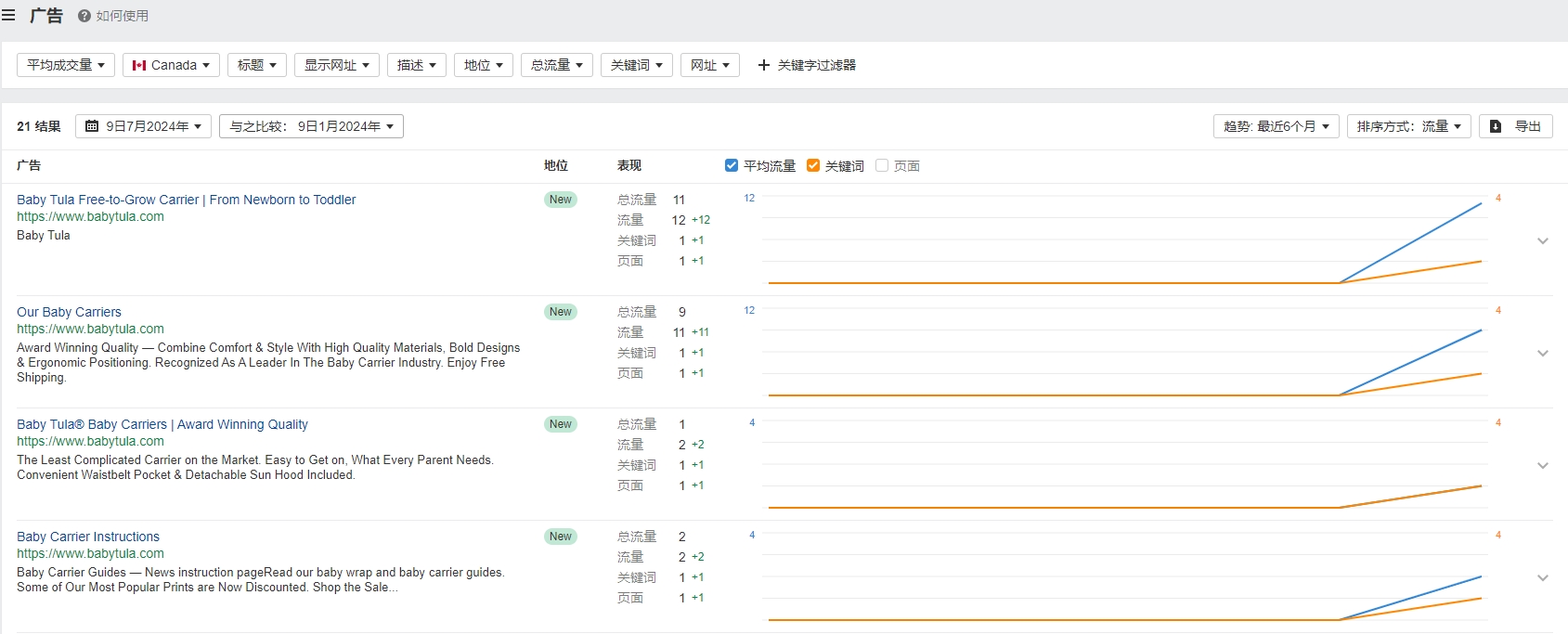Click the New badge in Baby Carrier Instructions row

pyautogui.click(x=561, y=537)
